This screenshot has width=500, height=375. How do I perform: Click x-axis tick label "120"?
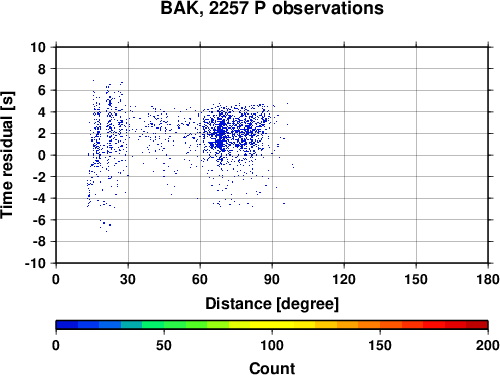tap(344, 279)
